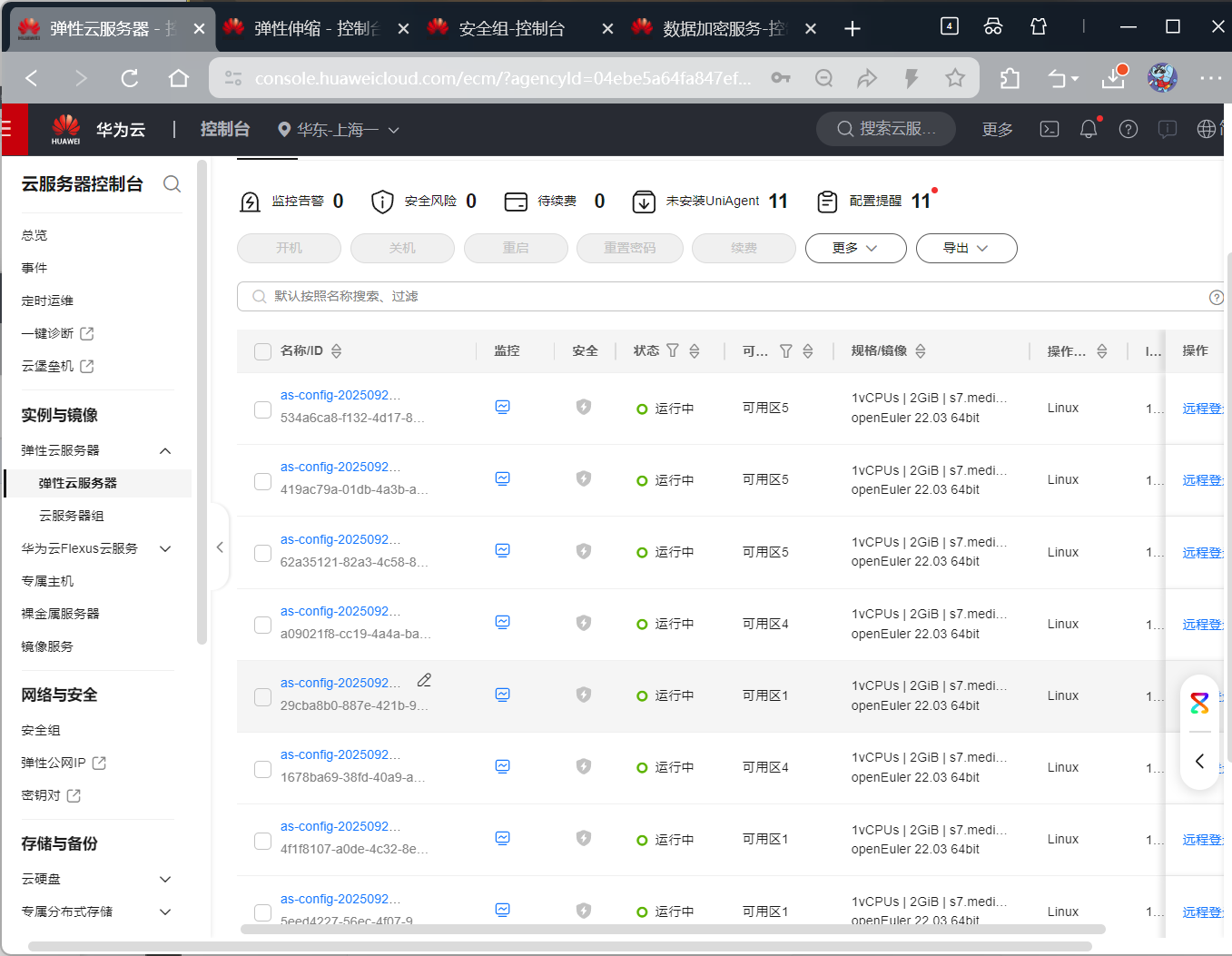The image size is (1232, 956).
Task: Collapse the 弹性云服务器 sidebar group
Action: coord(165,451)
